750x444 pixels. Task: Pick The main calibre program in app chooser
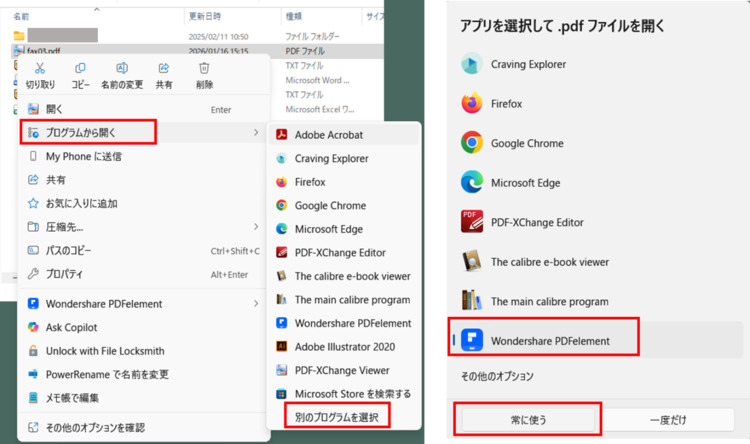click(596, 301)
